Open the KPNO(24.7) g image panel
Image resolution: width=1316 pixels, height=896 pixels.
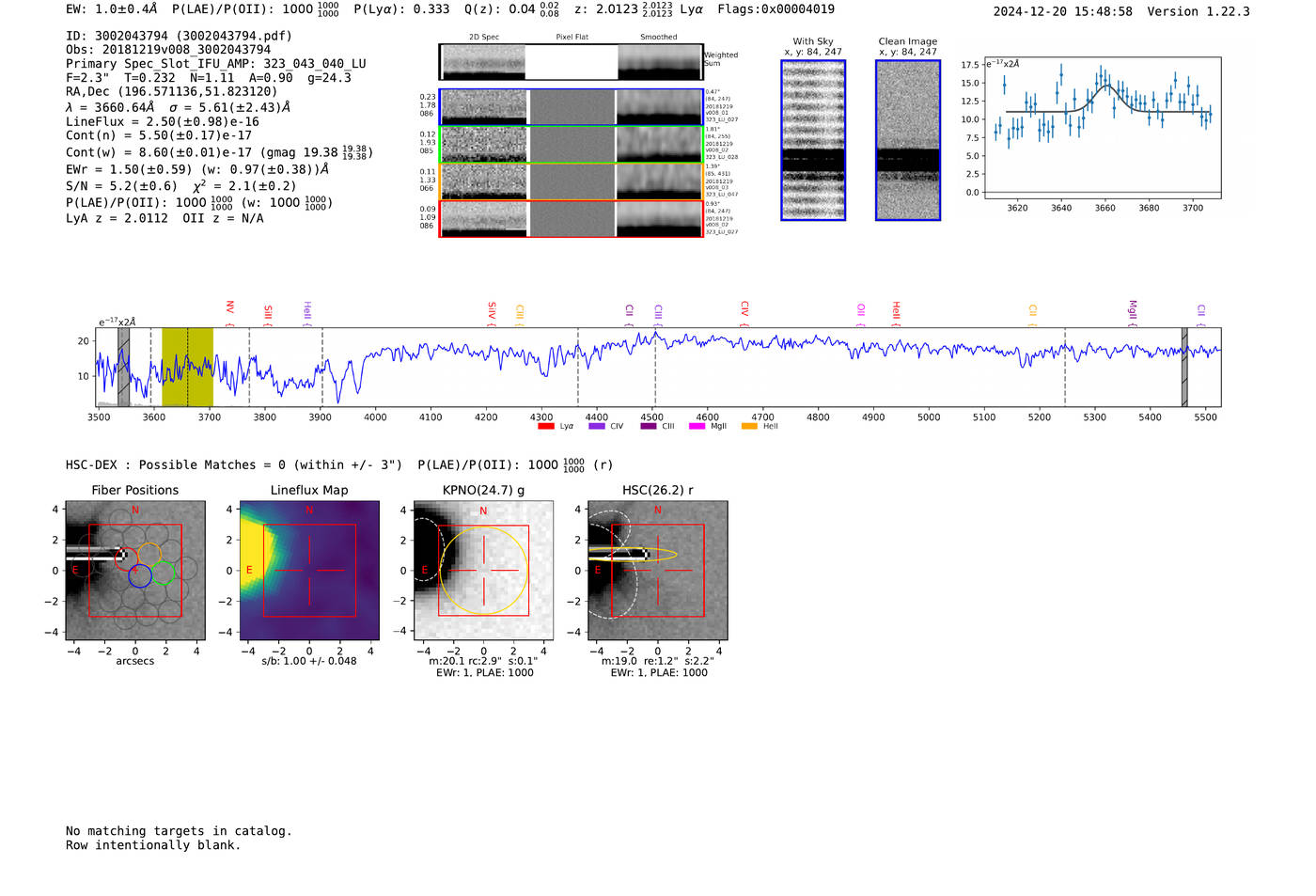[483, 571]
